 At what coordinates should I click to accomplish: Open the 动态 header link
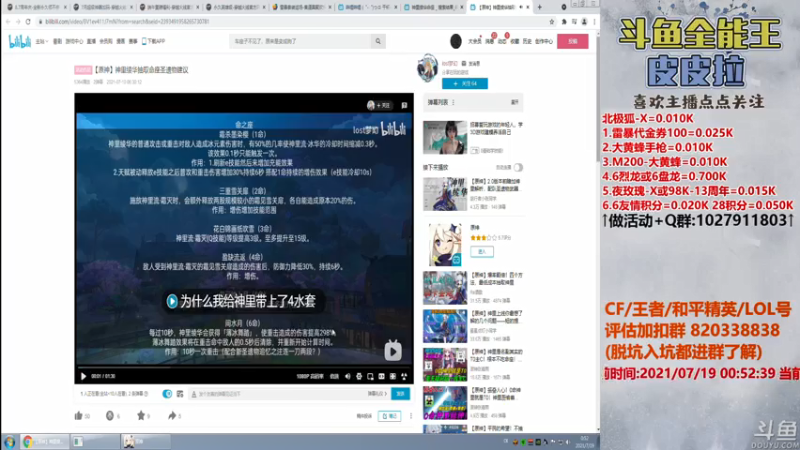point(502,41)
